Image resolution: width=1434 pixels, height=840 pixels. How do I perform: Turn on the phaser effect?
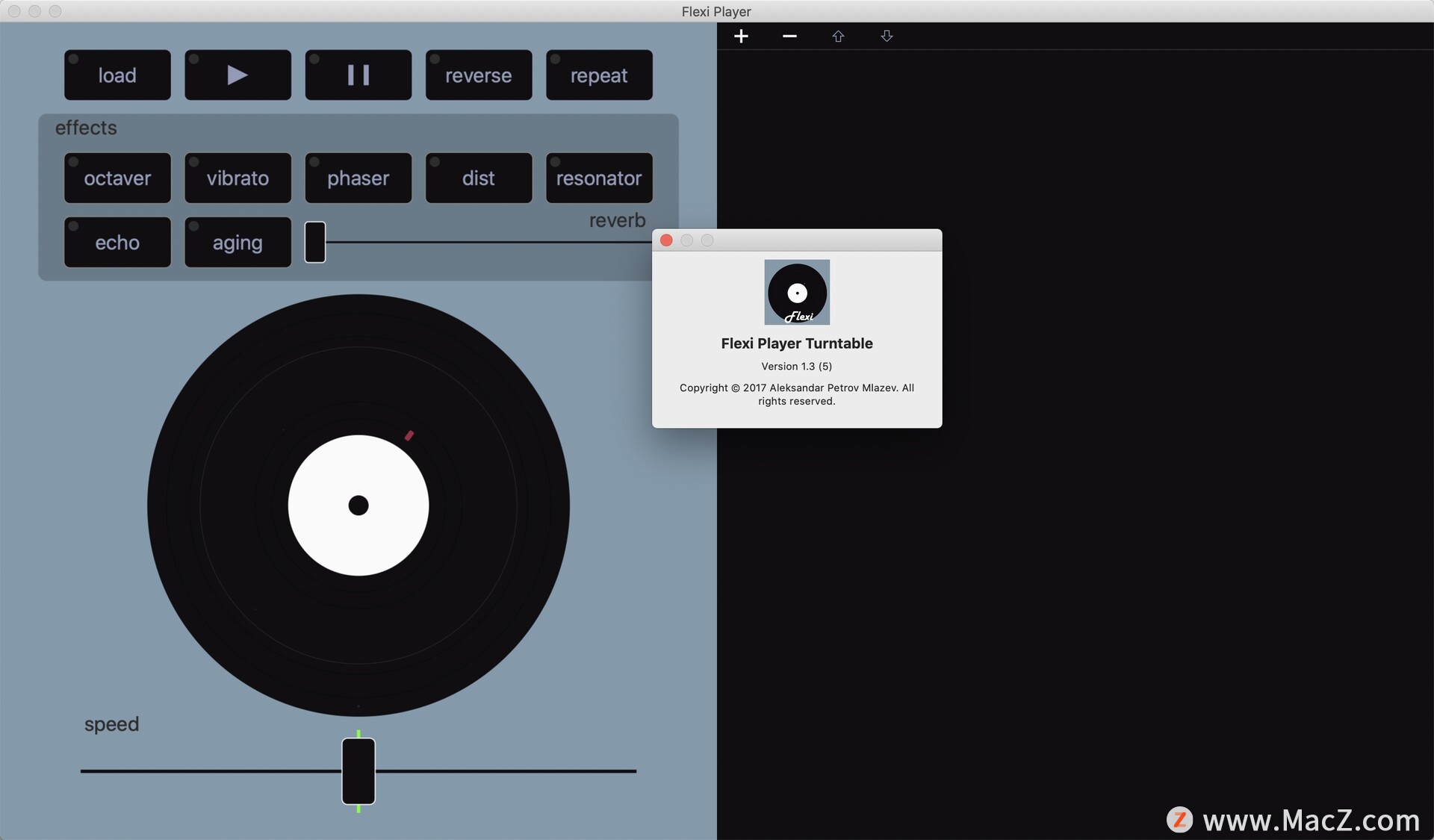358,178
